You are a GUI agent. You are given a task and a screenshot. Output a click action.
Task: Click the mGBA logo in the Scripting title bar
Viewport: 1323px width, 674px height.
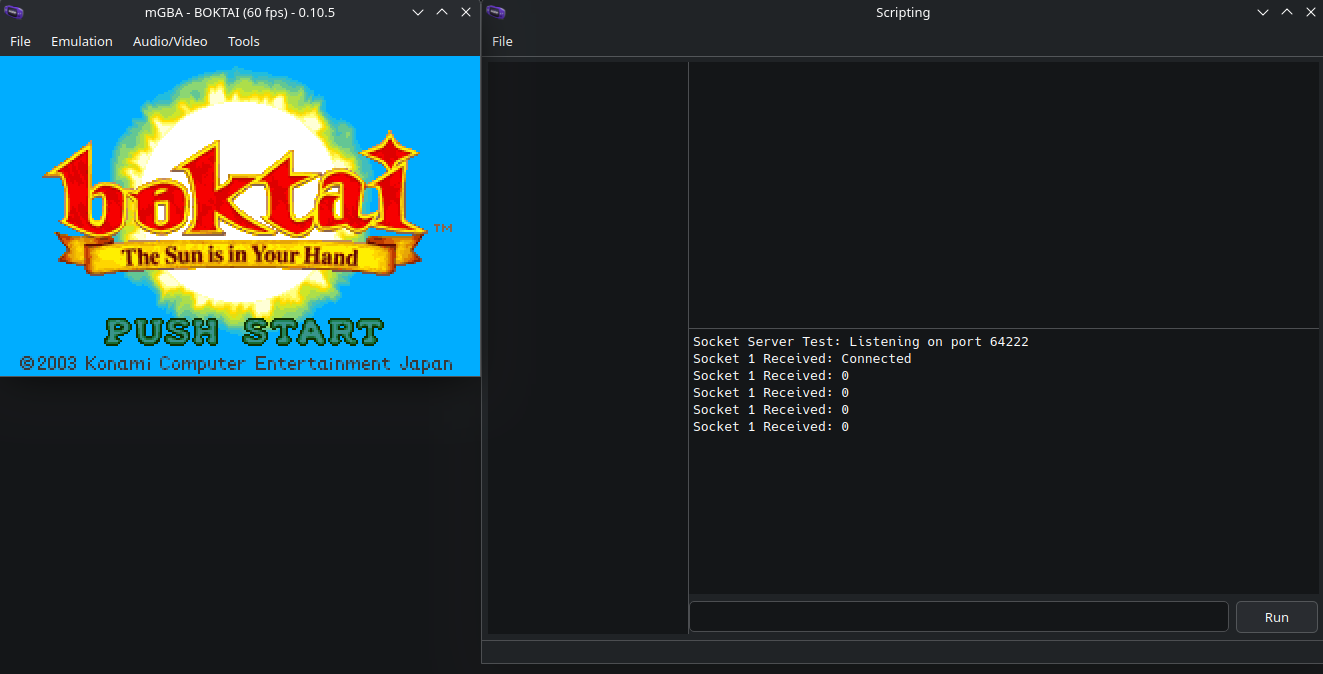pos(496,13)
